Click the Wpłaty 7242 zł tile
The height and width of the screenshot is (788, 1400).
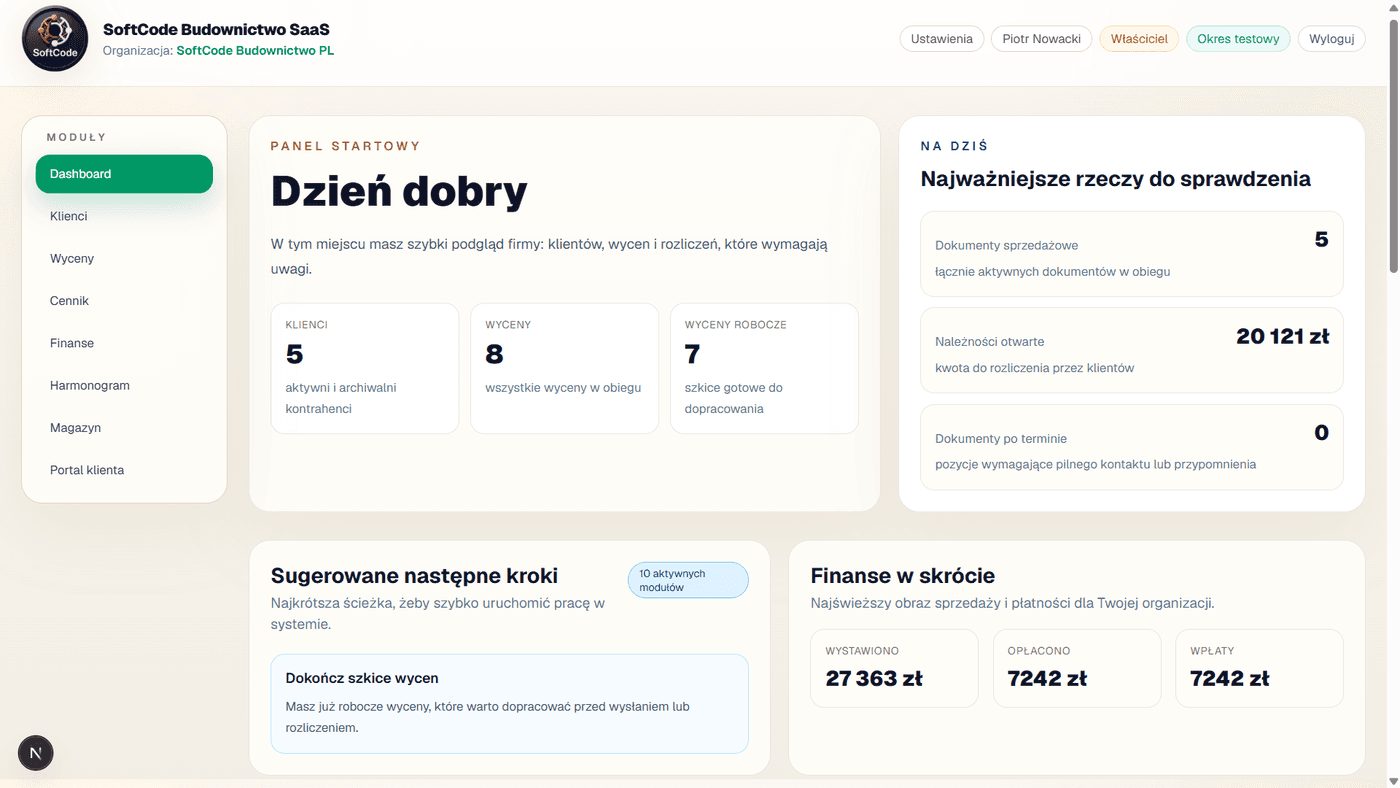(x=1259, y=668)
